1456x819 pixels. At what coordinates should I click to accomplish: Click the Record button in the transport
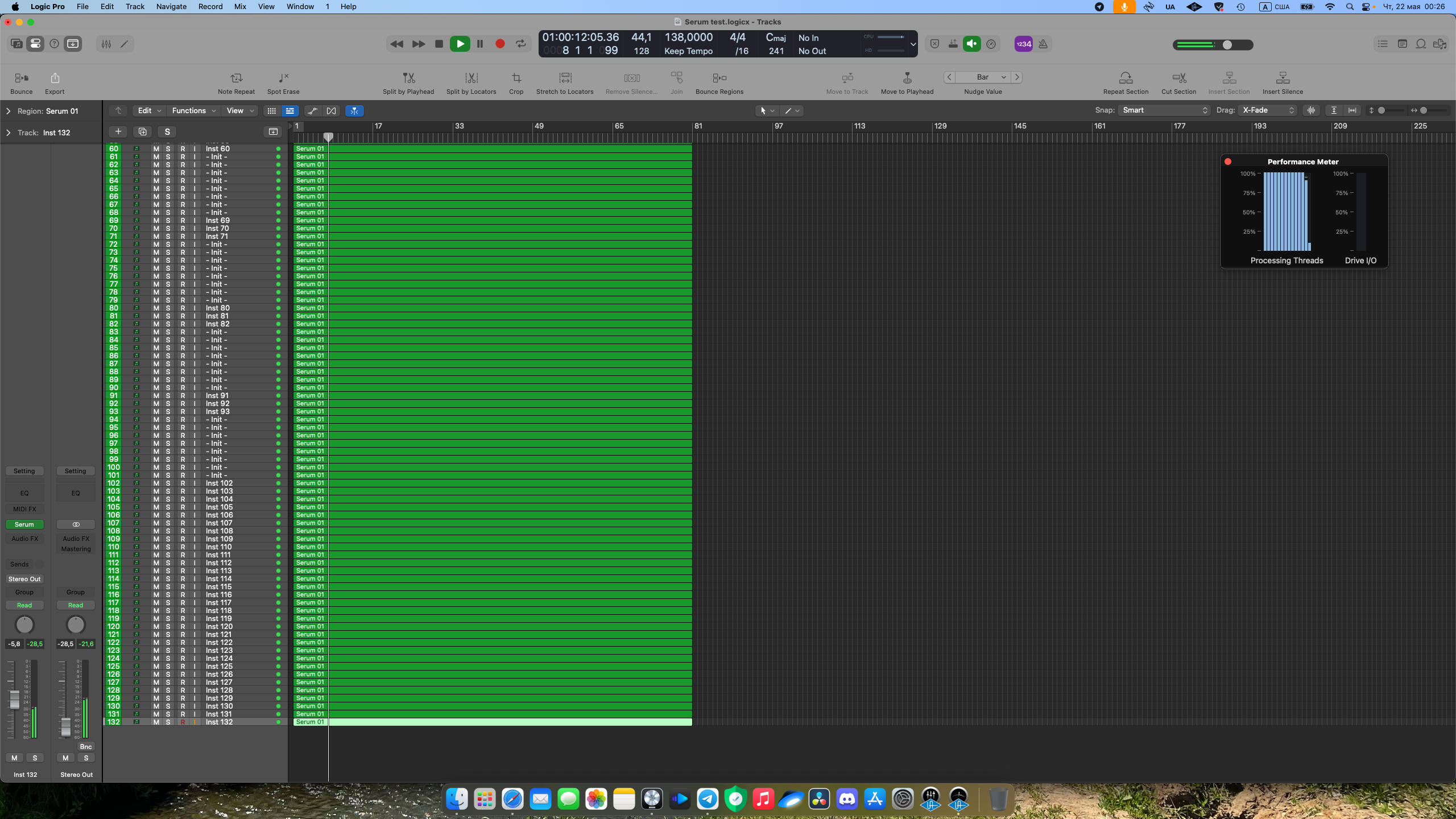500,44
